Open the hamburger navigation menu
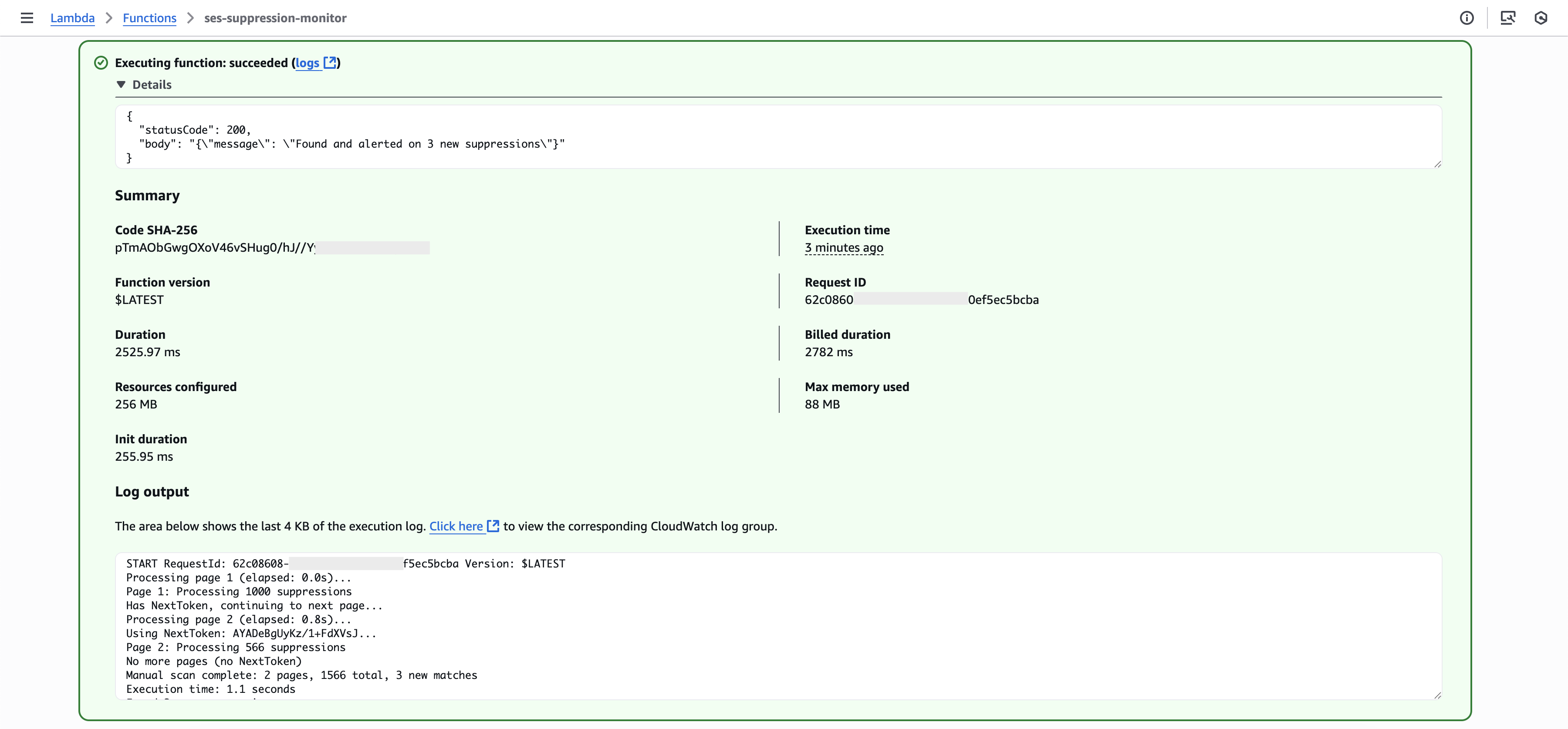This screenshot has width=1568, height=729. coord(27,18)
